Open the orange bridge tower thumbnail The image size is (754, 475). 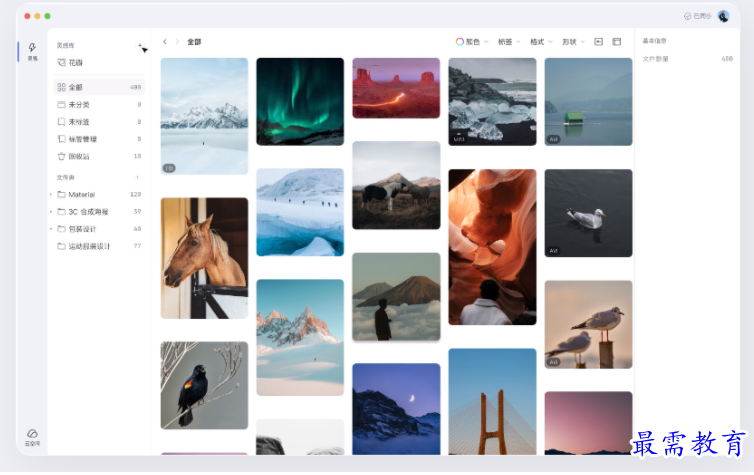[x=492, y=402]
